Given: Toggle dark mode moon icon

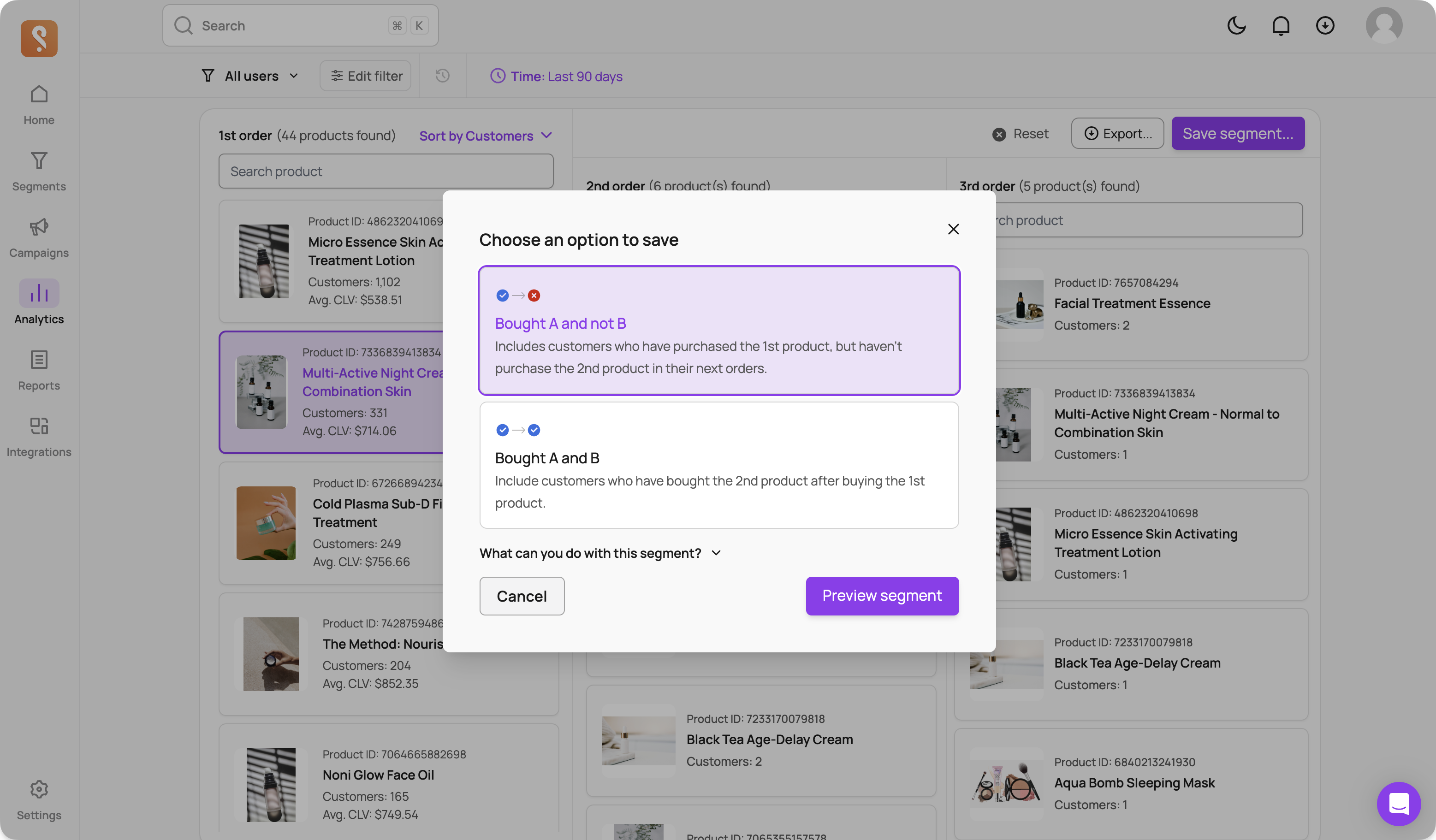Looking at the screenshot, I should [1236, 25].
